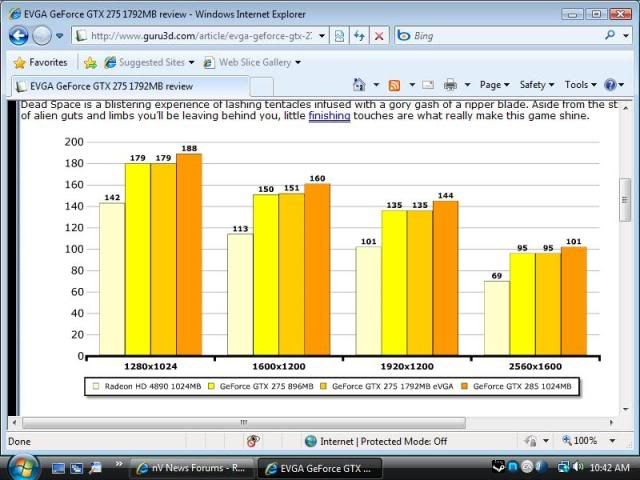Open the search provider dropdown arrow
Viewport: 640px width, 480px height.
coord(626,36)
